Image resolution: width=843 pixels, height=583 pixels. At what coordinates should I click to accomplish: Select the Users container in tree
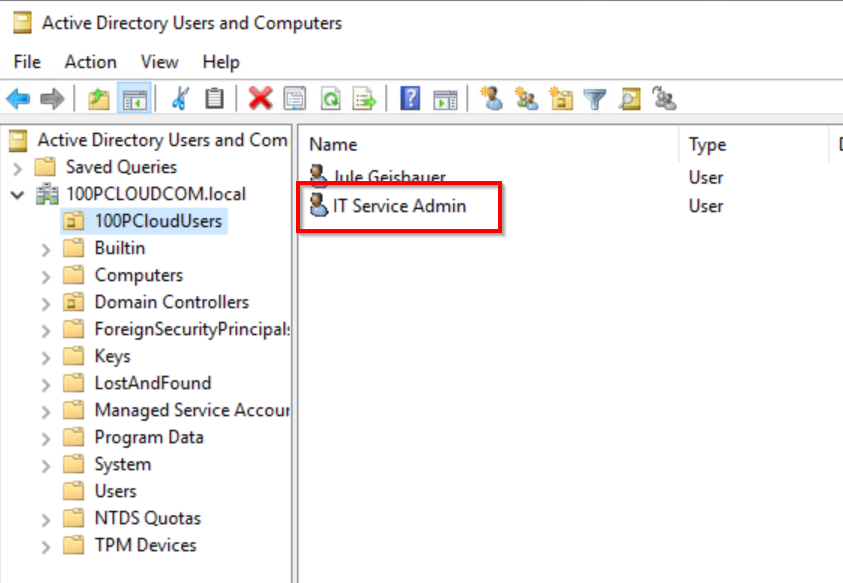(115, 491)
